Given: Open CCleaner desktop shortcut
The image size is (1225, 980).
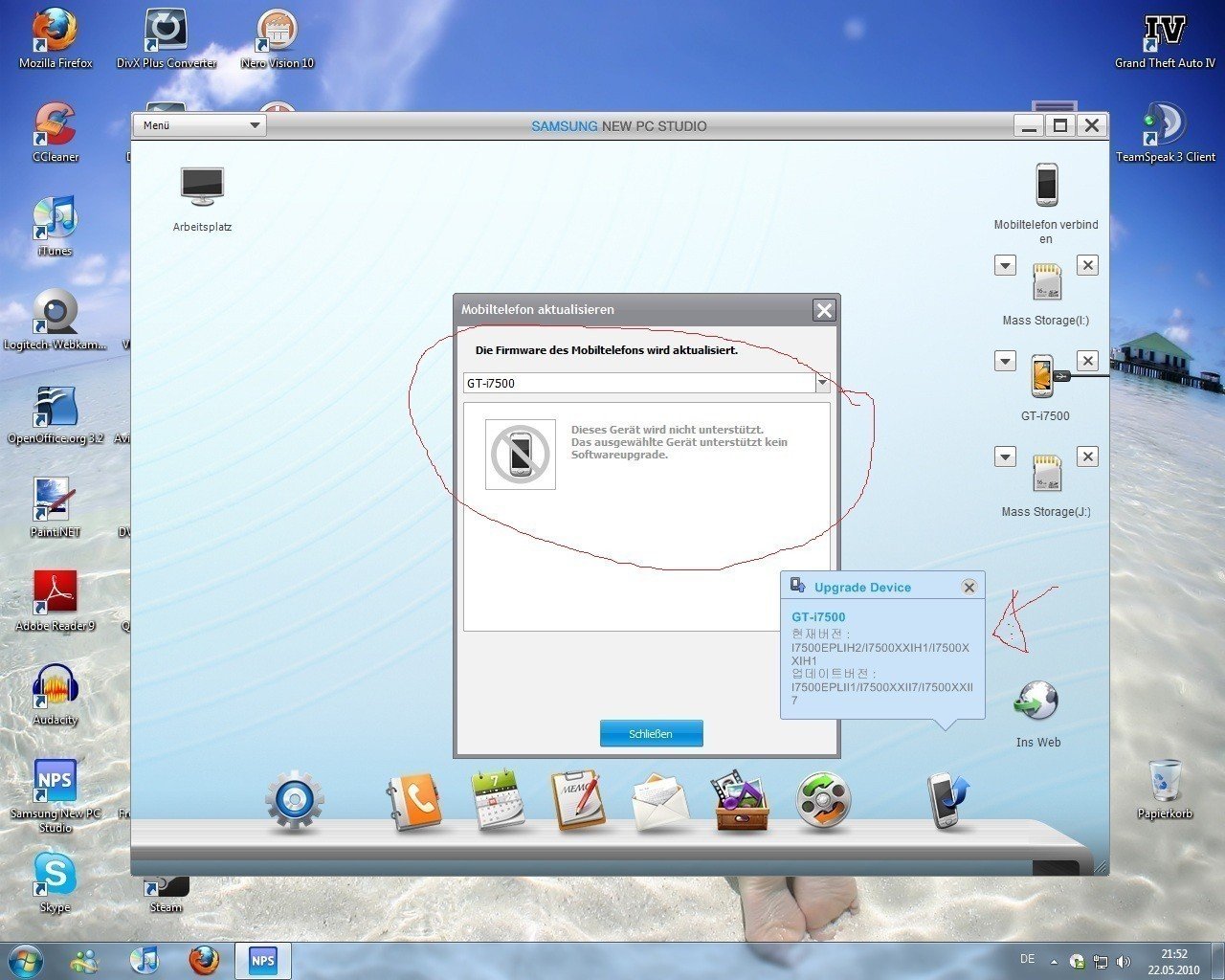Looking at the screenshot, I should [x=56, y=132].
